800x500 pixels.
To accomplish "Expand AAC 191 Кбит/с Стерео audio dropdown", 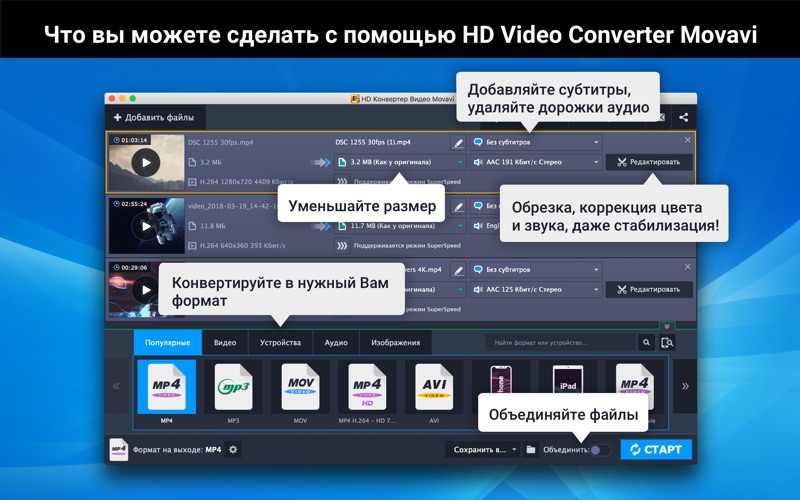I will click(536, 162).
